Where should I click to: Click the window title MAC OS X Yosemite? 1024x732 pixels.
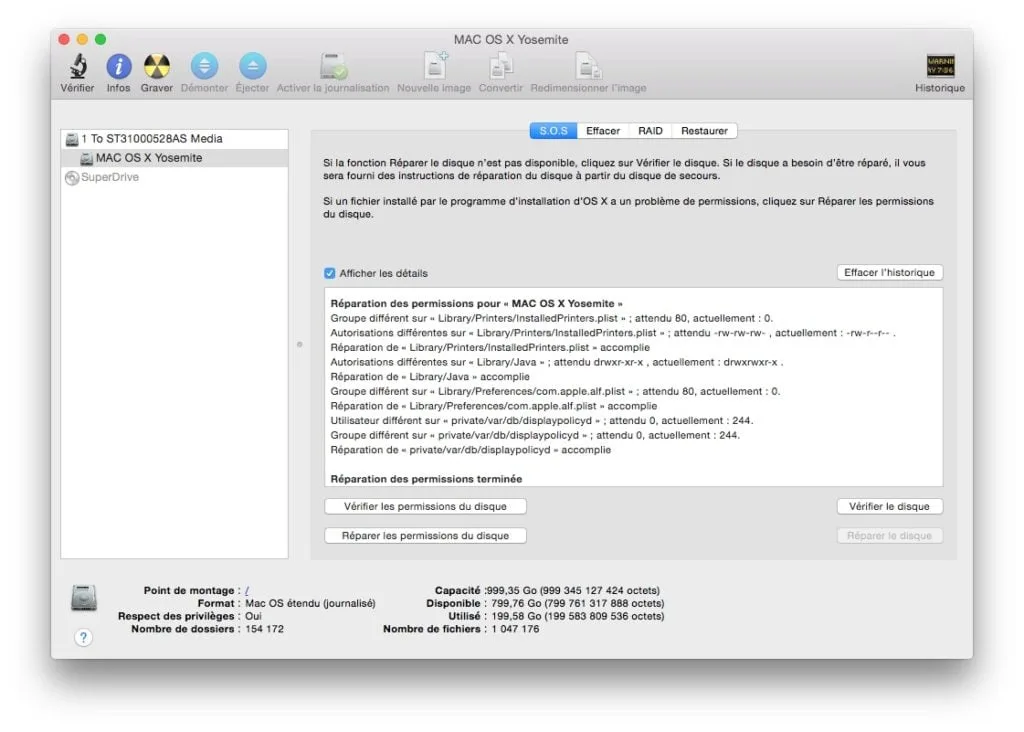511,40
